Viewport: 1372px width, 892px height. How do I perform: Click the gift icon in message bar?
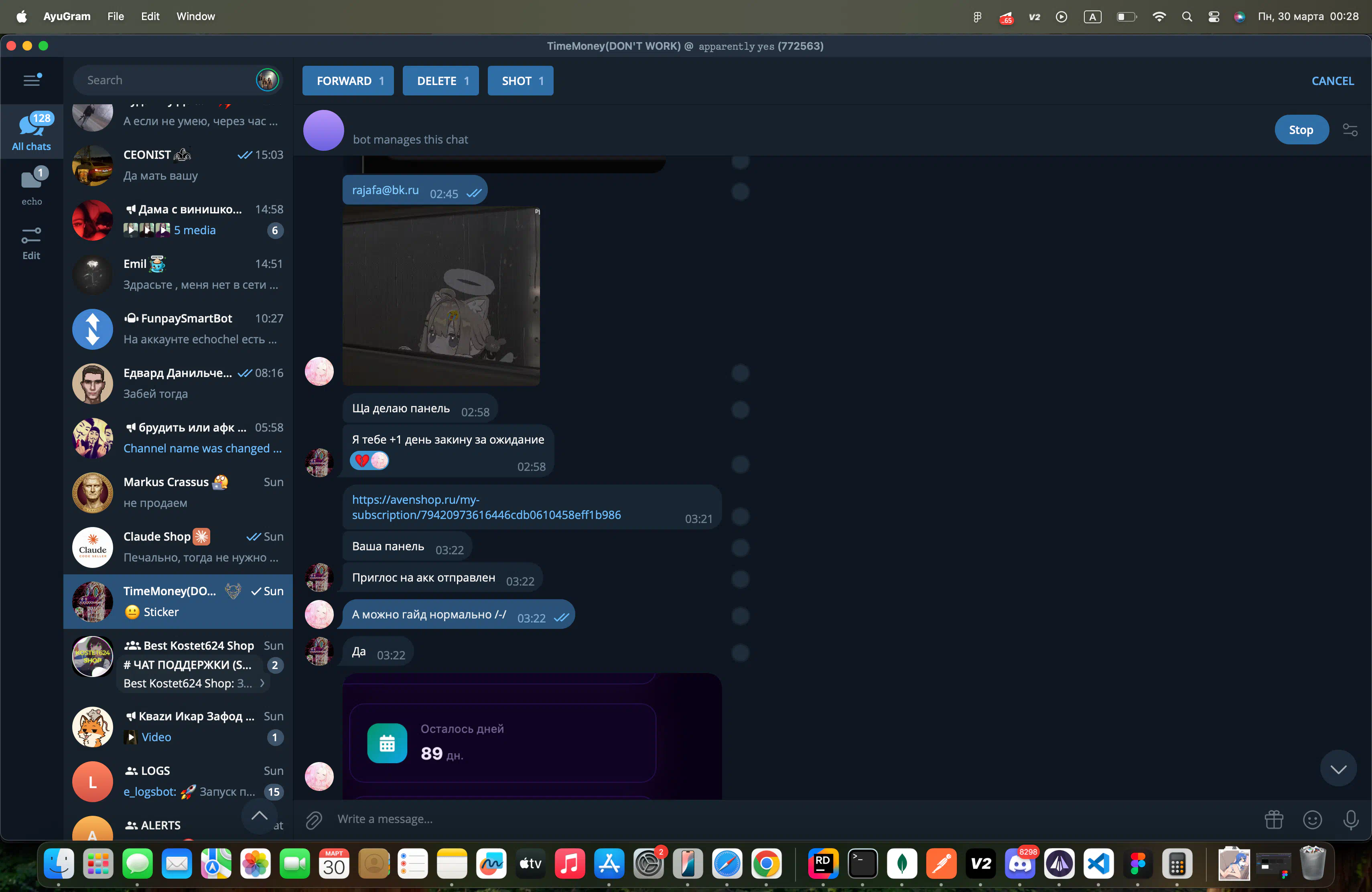(x=1273, y=819)
